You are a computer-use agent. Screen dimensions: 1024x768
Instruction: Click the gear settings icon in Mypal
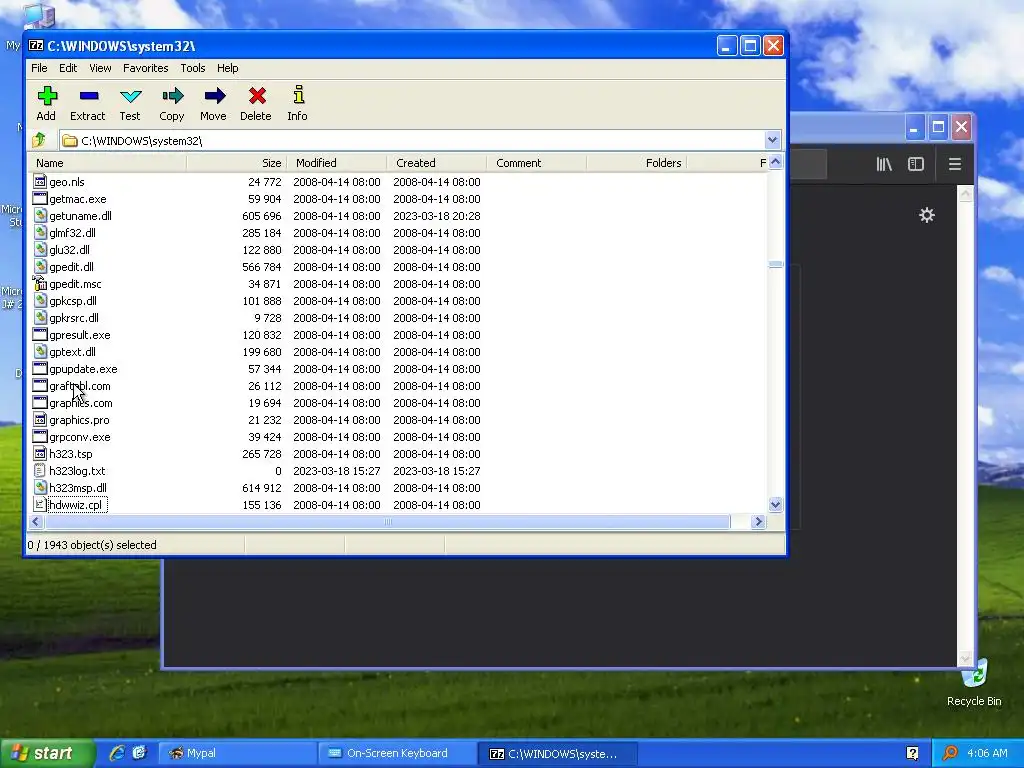coord(927,215)
